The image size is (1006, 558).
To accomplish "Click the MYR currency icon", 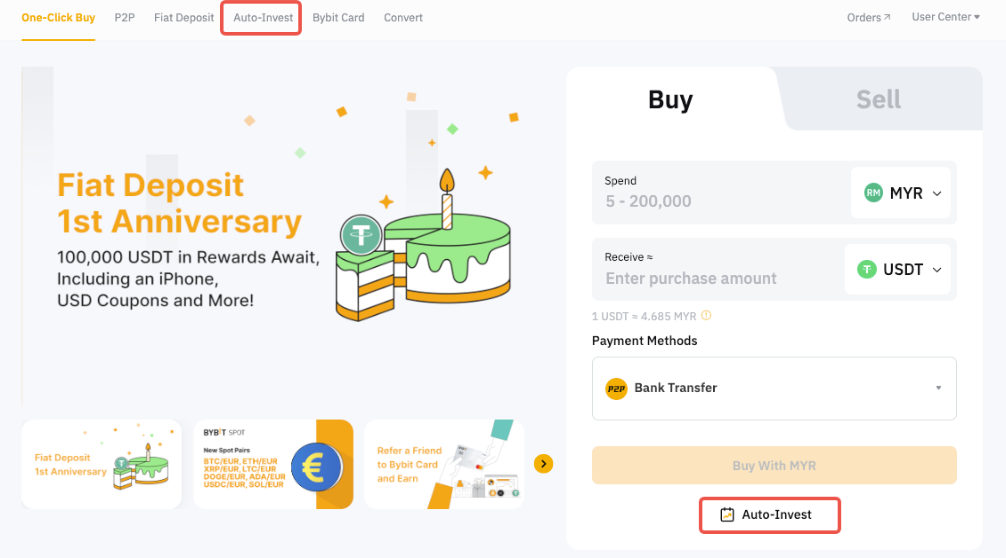I will pos(874,193).
